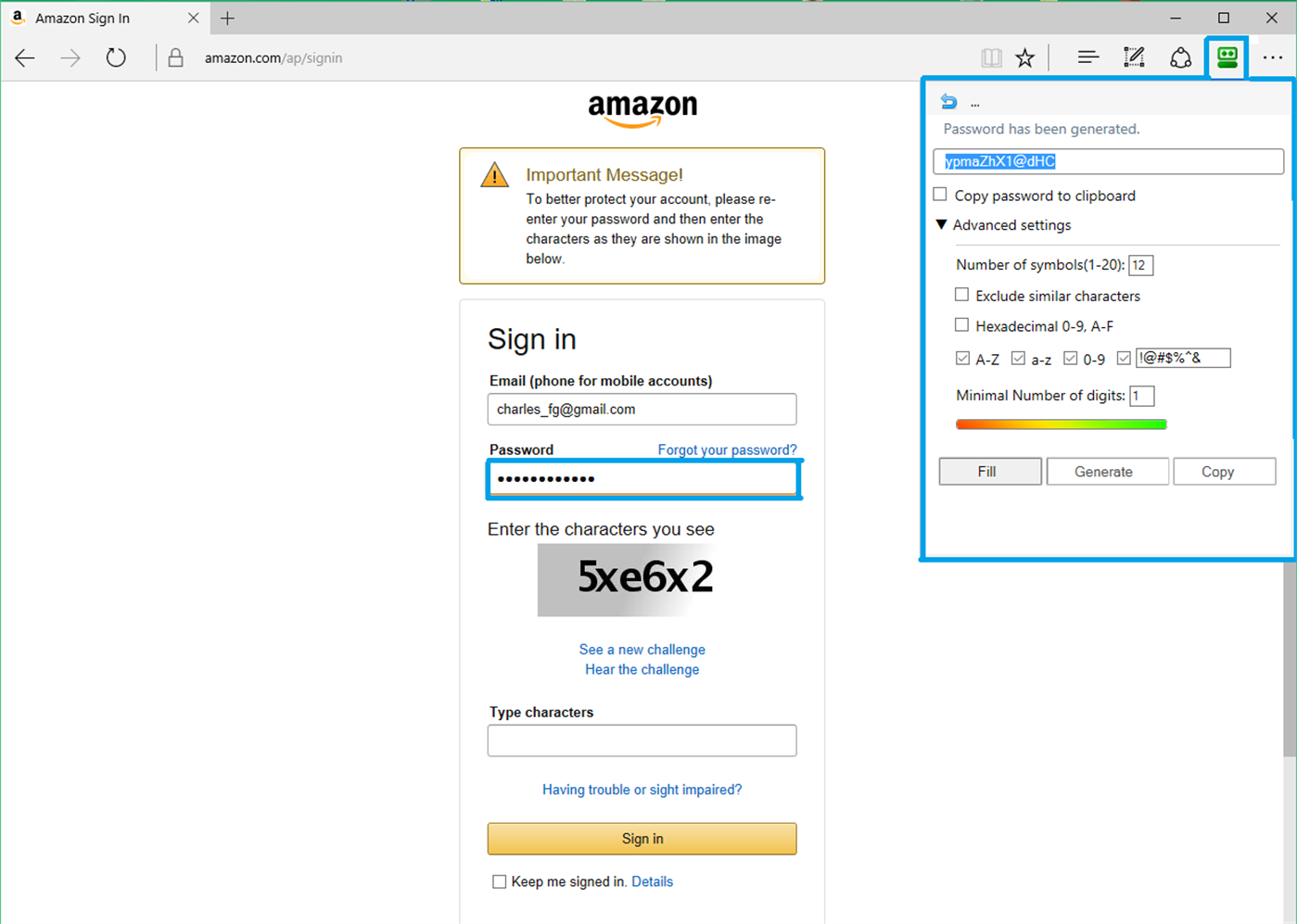
Task: Click the padlock security icon
Action: [175, 57]
